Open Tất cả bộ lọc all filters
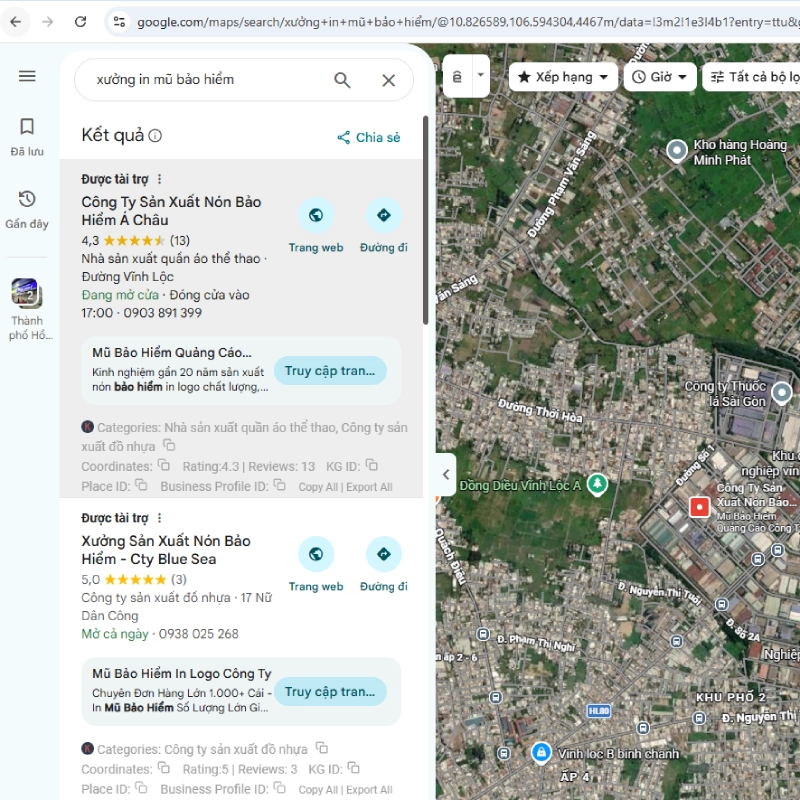The height and width of the screenshot is (800, 800). 751,77
